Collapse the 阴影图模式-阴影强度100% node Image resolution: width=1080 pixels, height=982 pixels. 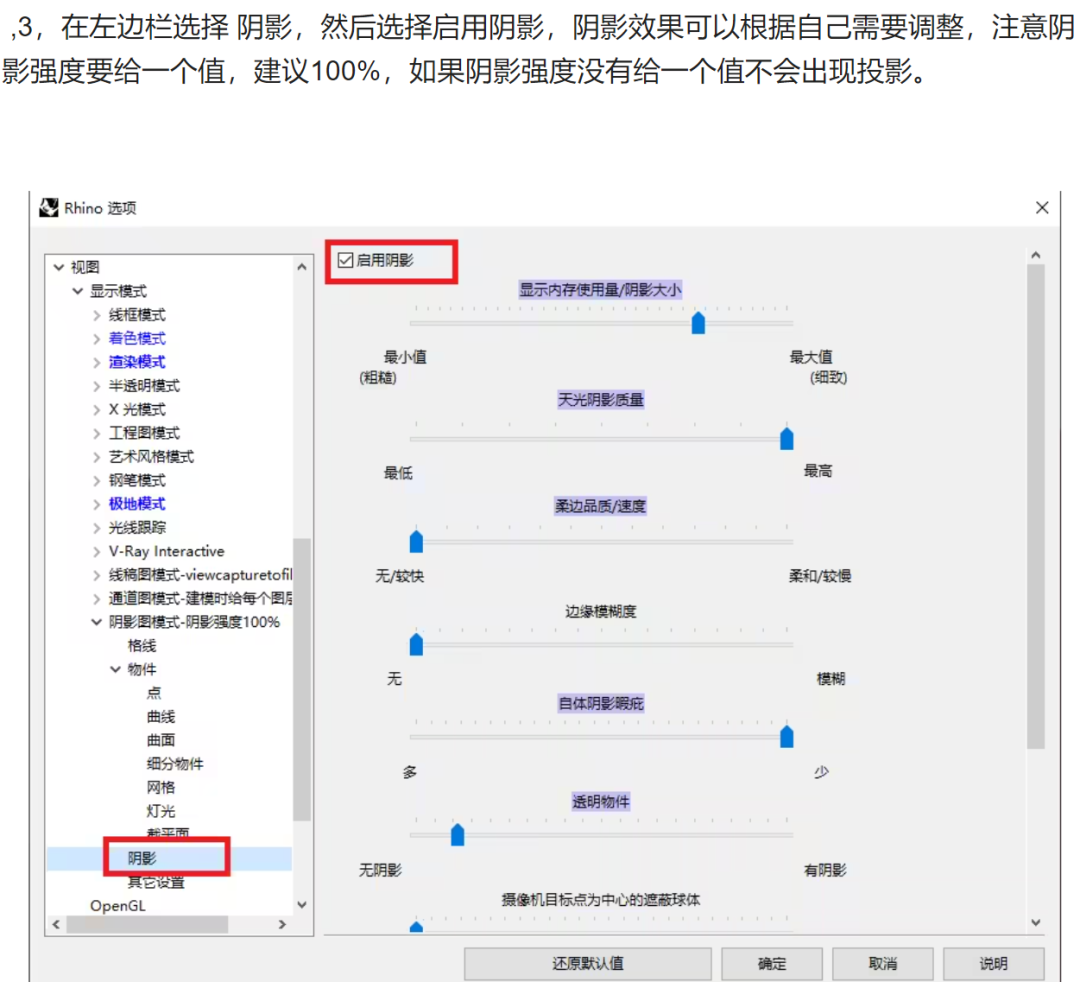point(96,622)
